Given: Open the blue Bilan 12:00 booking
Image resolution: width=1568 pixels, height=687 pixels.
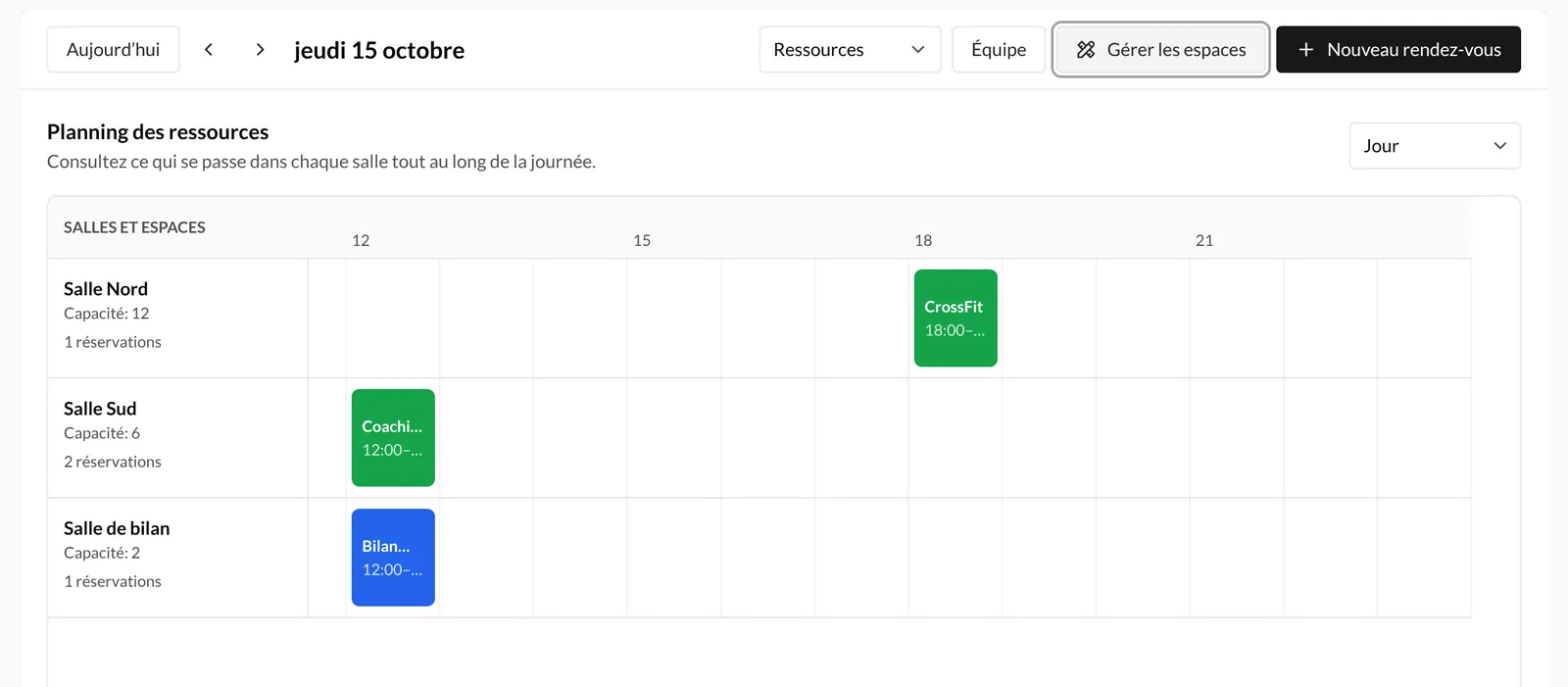Looking at the screenshot, I should pyautogui.click(x=393, y=558).
